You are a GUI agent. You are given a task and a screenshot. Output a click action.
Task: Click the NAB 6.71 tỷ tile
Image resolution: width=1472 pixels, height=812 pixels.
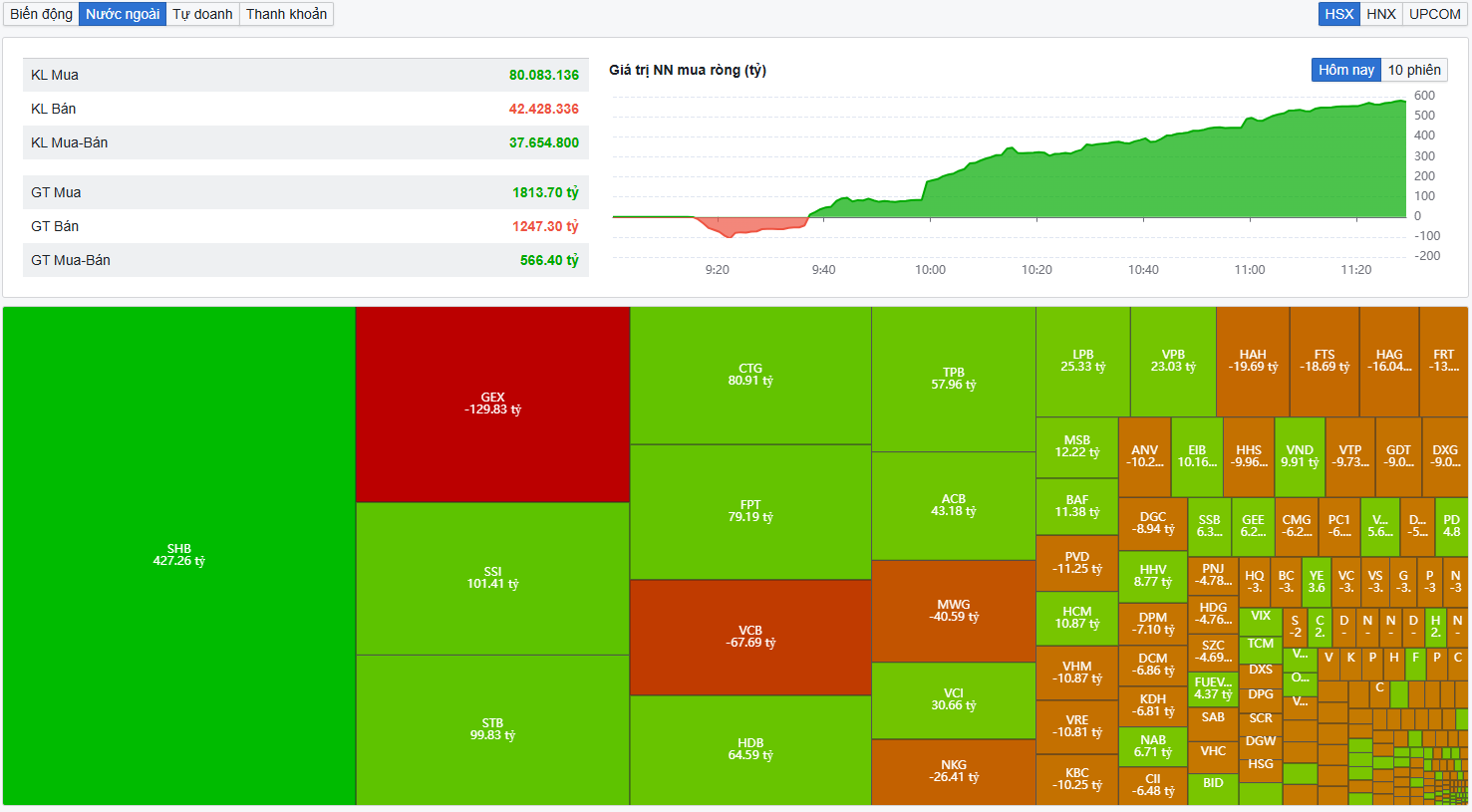tap(1153, 747)
